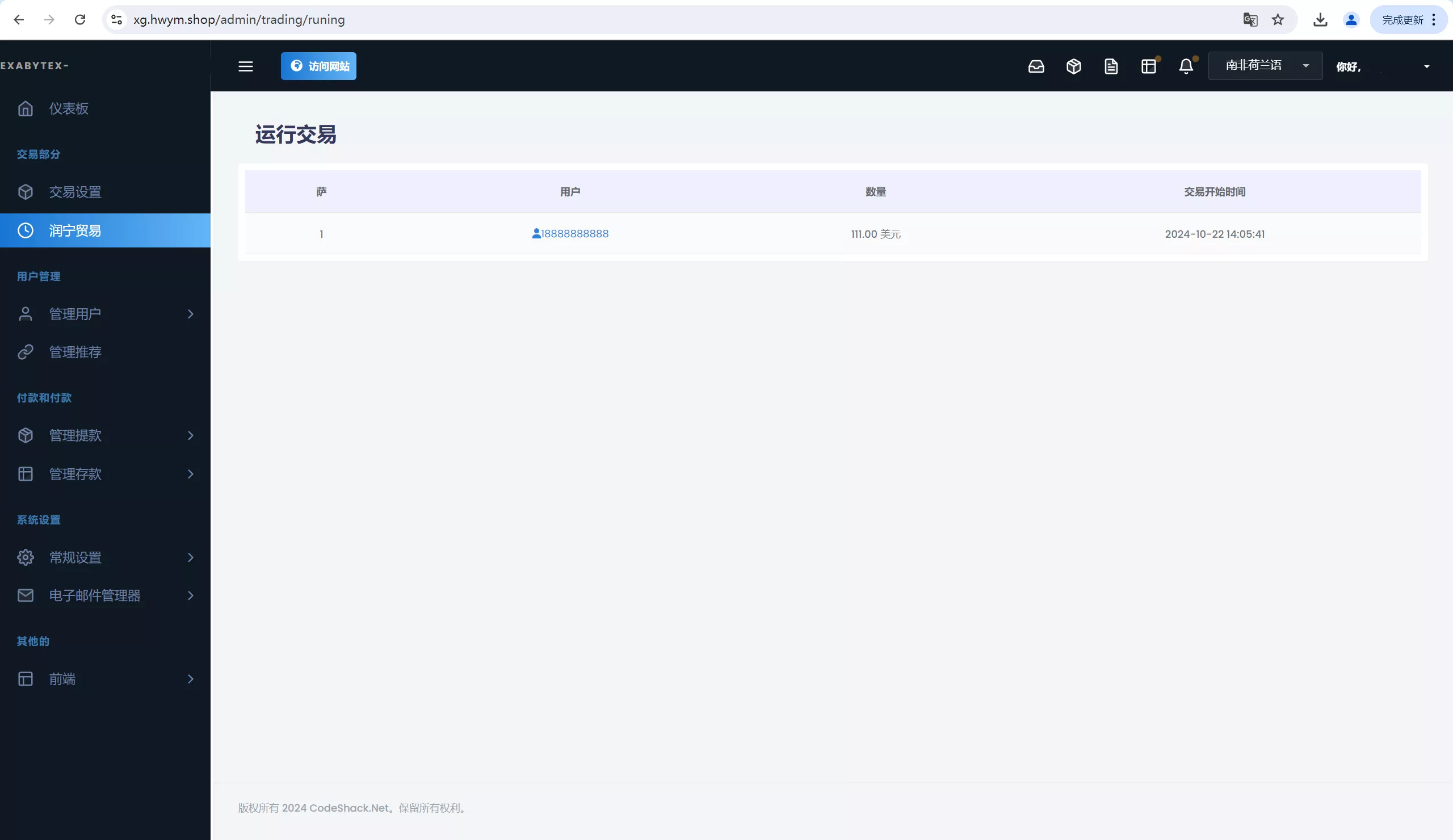Viewport: 1453px width, 840px height.
Task: Open the user account dropdown after 你好
Action: click(1427, 66)
